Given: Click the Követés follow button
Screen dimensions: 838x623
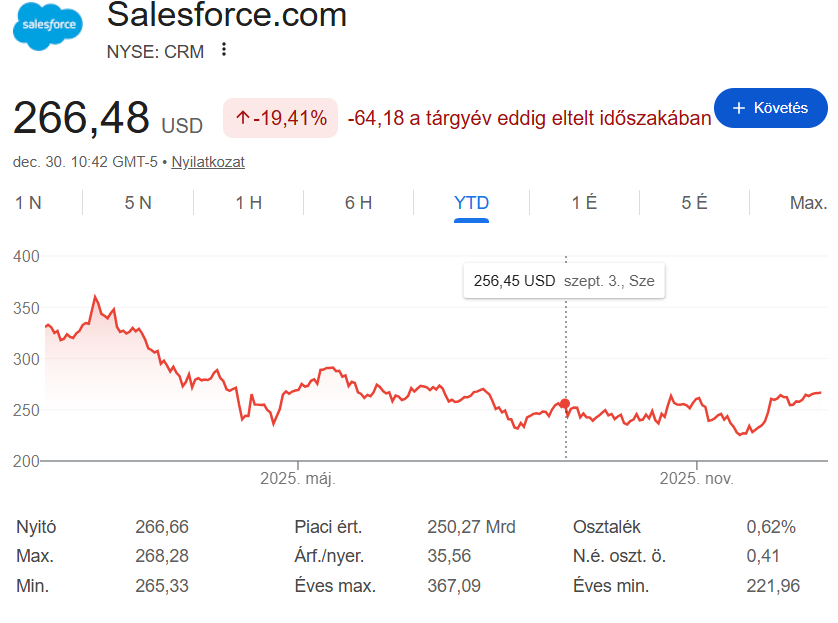Looking at the screenshot, I should [770, 108].
